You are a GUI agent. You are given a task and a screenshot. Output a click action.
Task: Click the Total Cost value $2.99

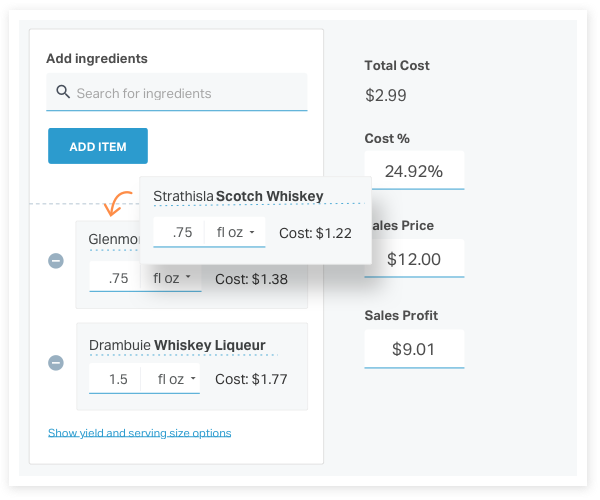point(386,95)
